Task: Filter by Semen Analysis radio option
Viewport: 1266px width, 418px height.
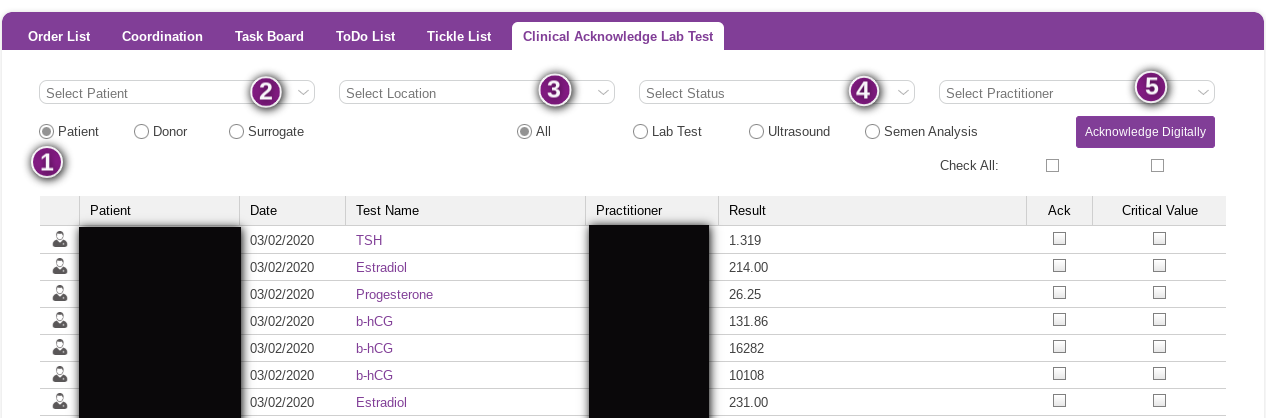Action: tap(872, 131)
